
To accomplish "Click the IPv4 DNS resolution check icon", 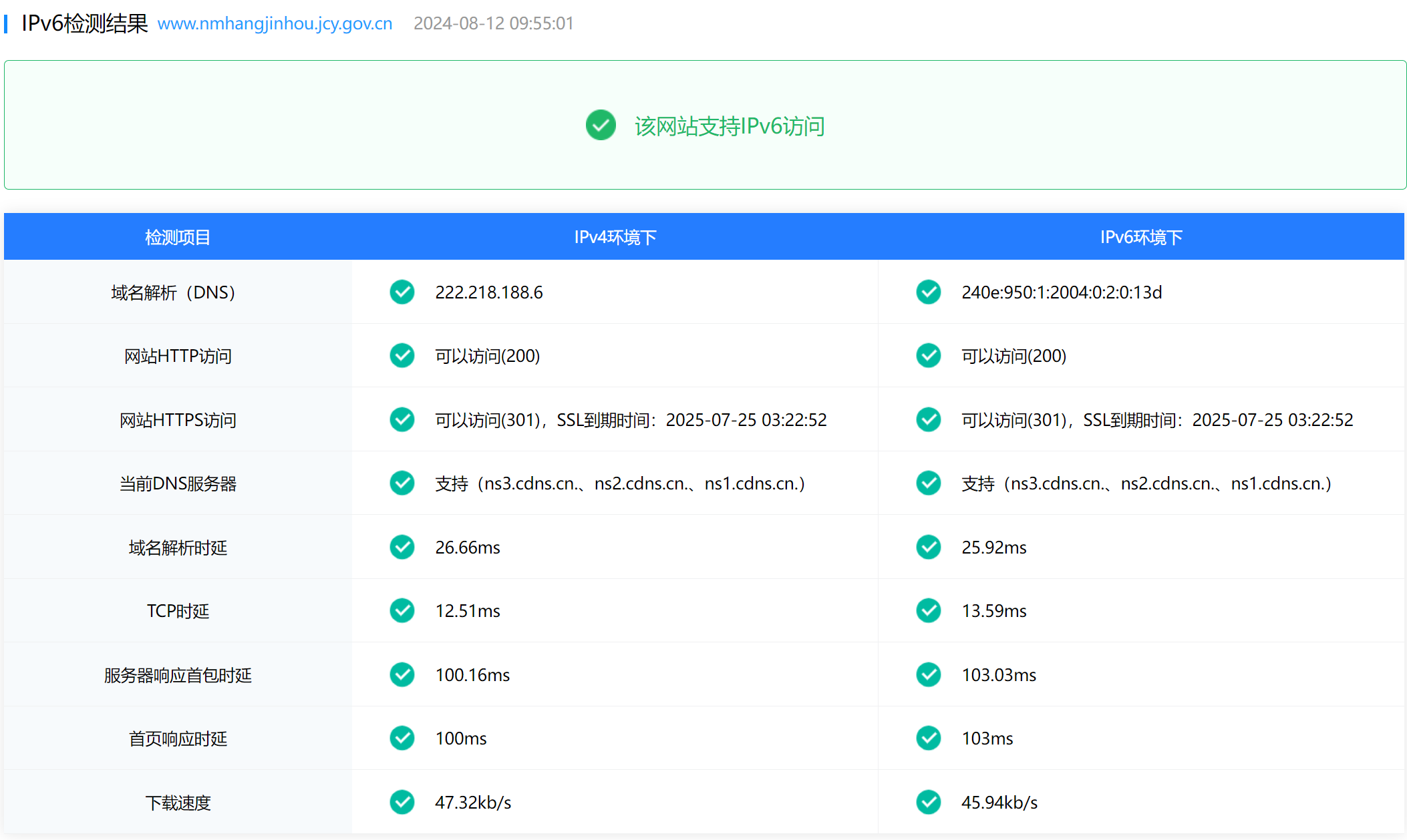I will click(402, 292).
